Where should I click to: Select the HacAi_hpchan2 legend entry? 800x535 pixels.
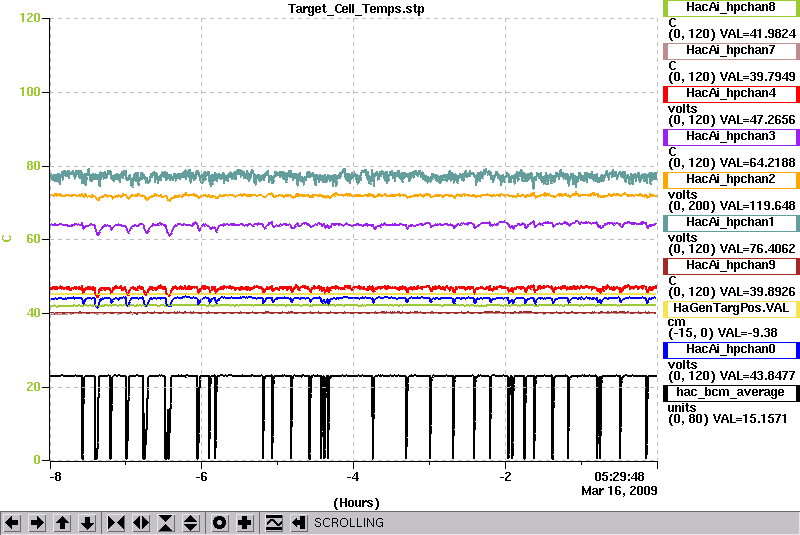click(x=731, y=180)
